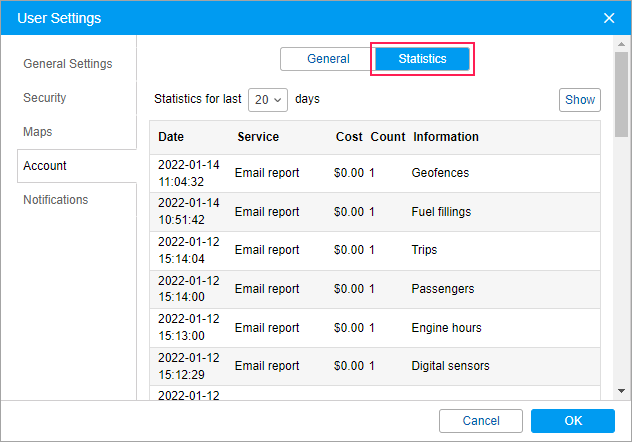This screenshot has width=632, height=442.
Task: Open the General Settings section
Action: pos(68,64)
